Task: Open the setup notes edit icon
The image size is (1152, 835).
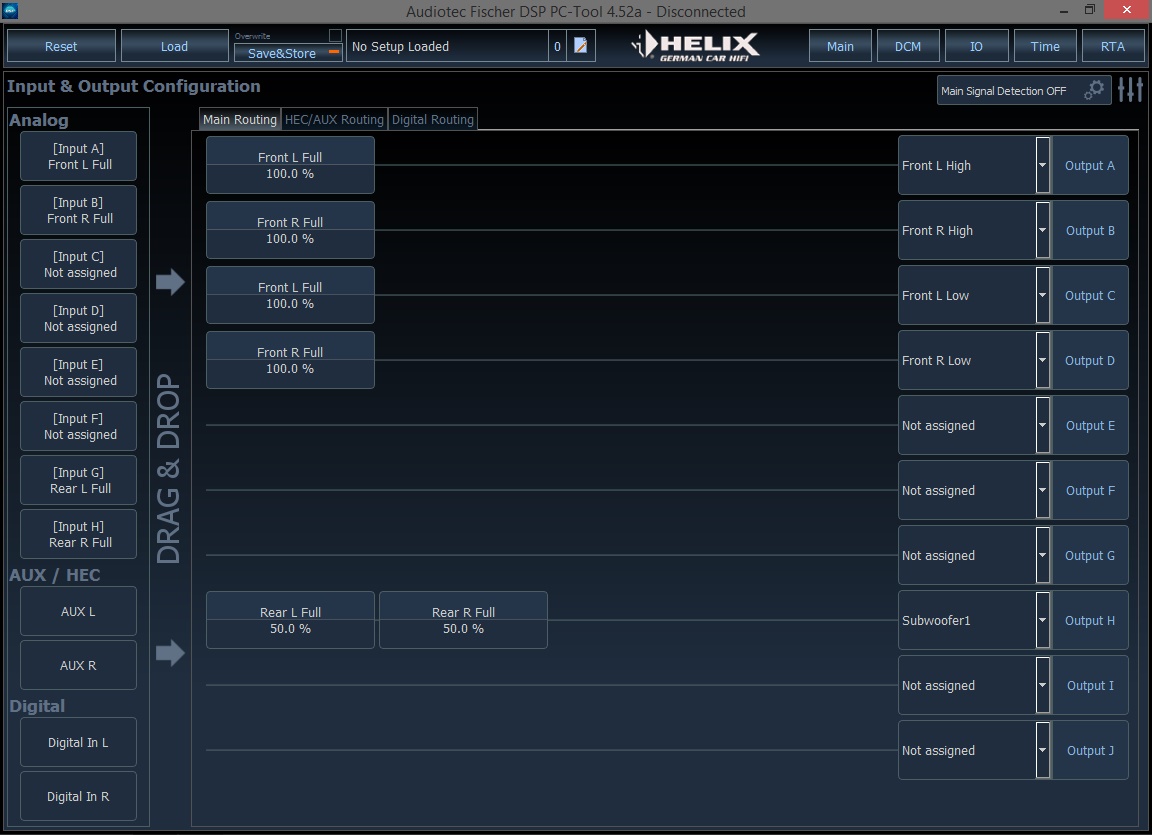Action: click(580, 46)
